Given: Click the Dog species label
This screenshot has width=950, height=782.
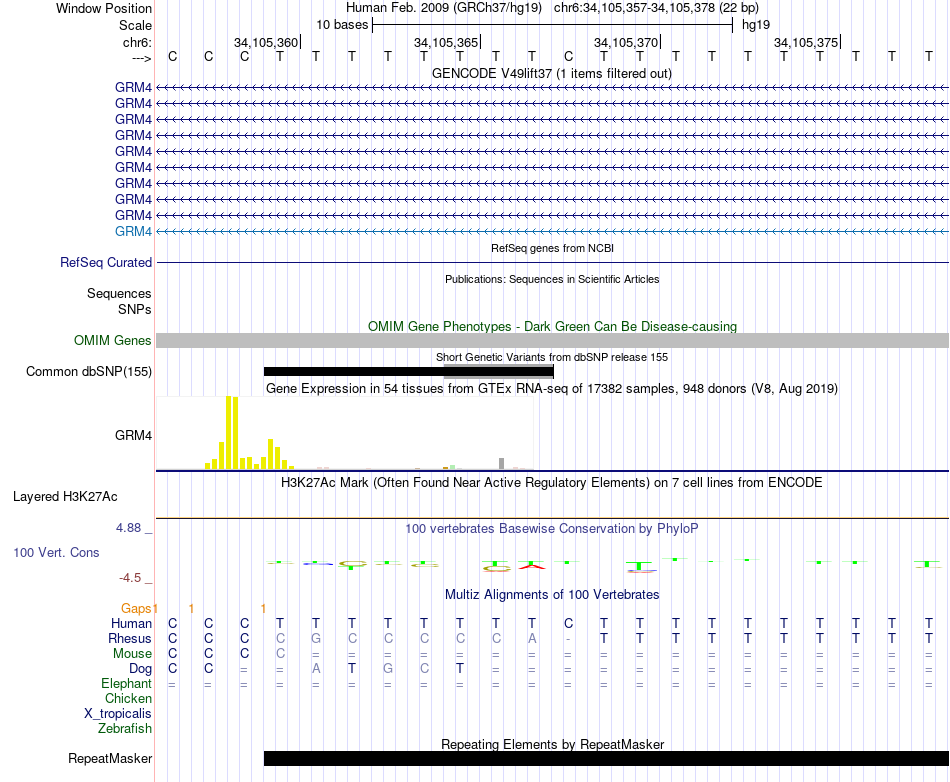Looking at the screenshot, I should pos(141,669).
